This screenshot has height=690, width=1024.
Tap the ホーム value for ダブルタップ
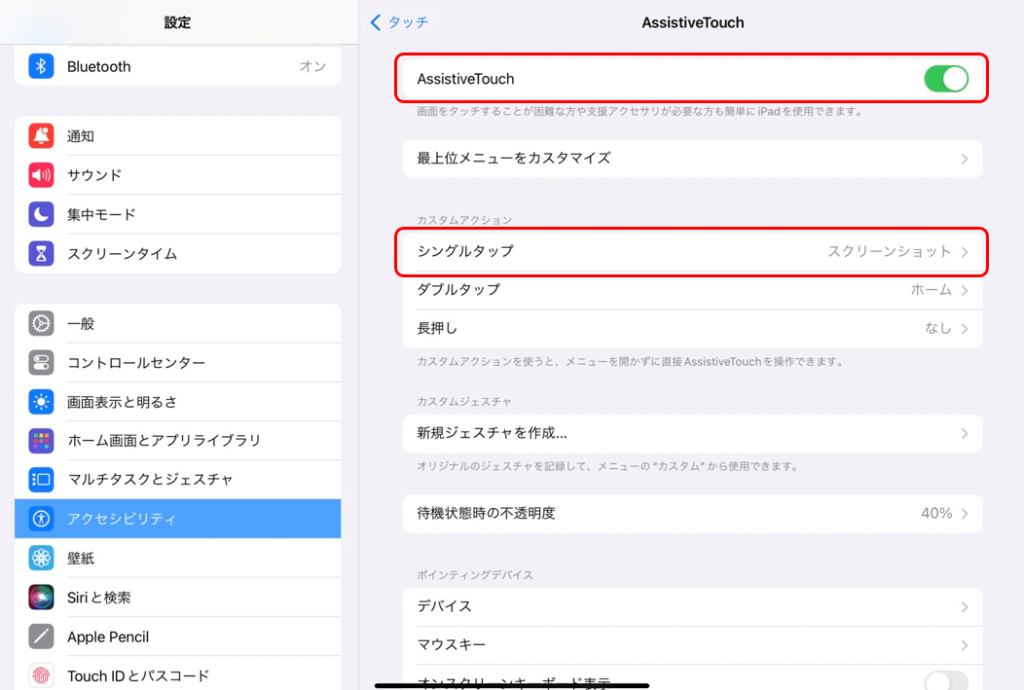(931, 290)
